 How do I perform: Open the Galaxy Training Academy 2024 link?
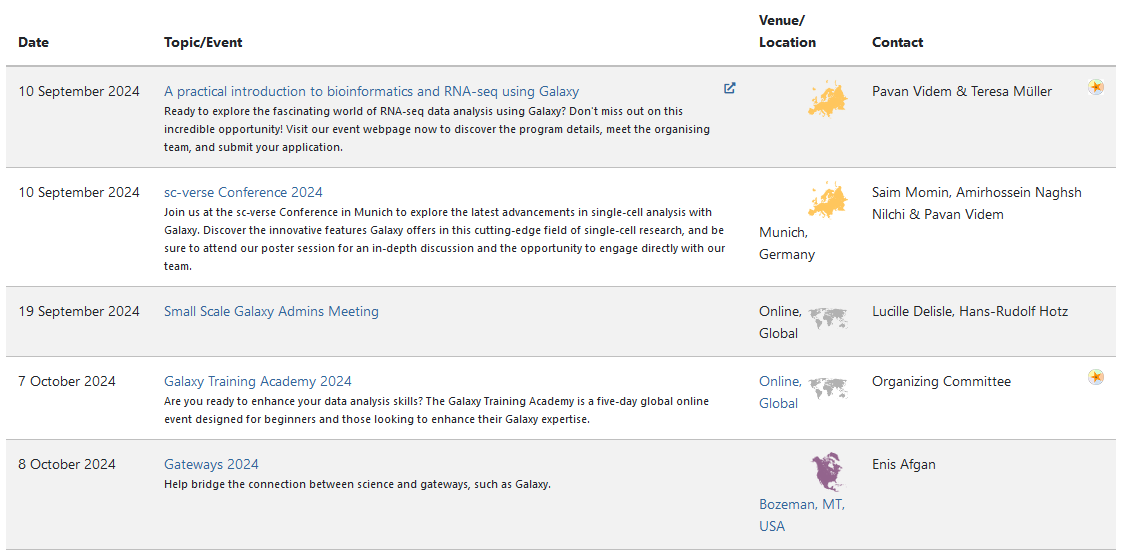pyautogui.click(x=257, y=381)
